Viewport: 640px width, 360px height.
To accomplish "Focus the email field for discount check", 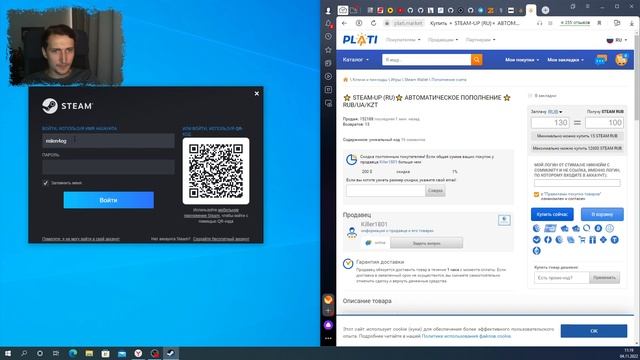I will pos(386,191).
